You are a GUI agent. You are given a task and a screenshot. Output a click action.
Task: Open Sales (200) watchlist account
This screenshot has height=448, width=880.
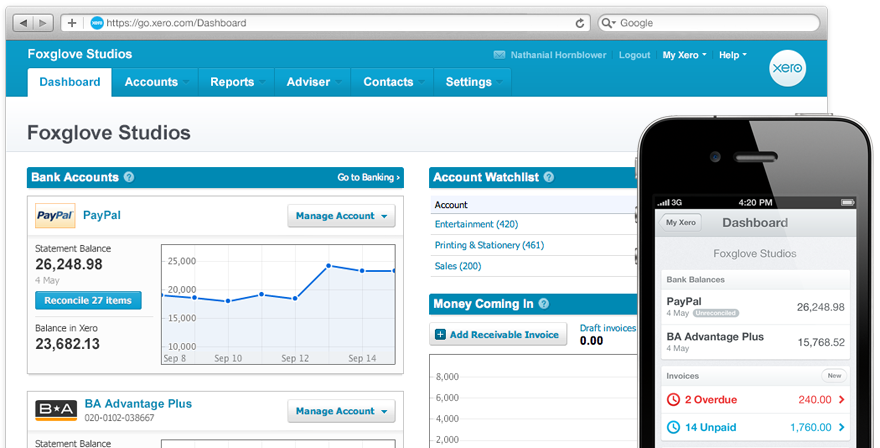pyautogui.click(x=458, y=266)
